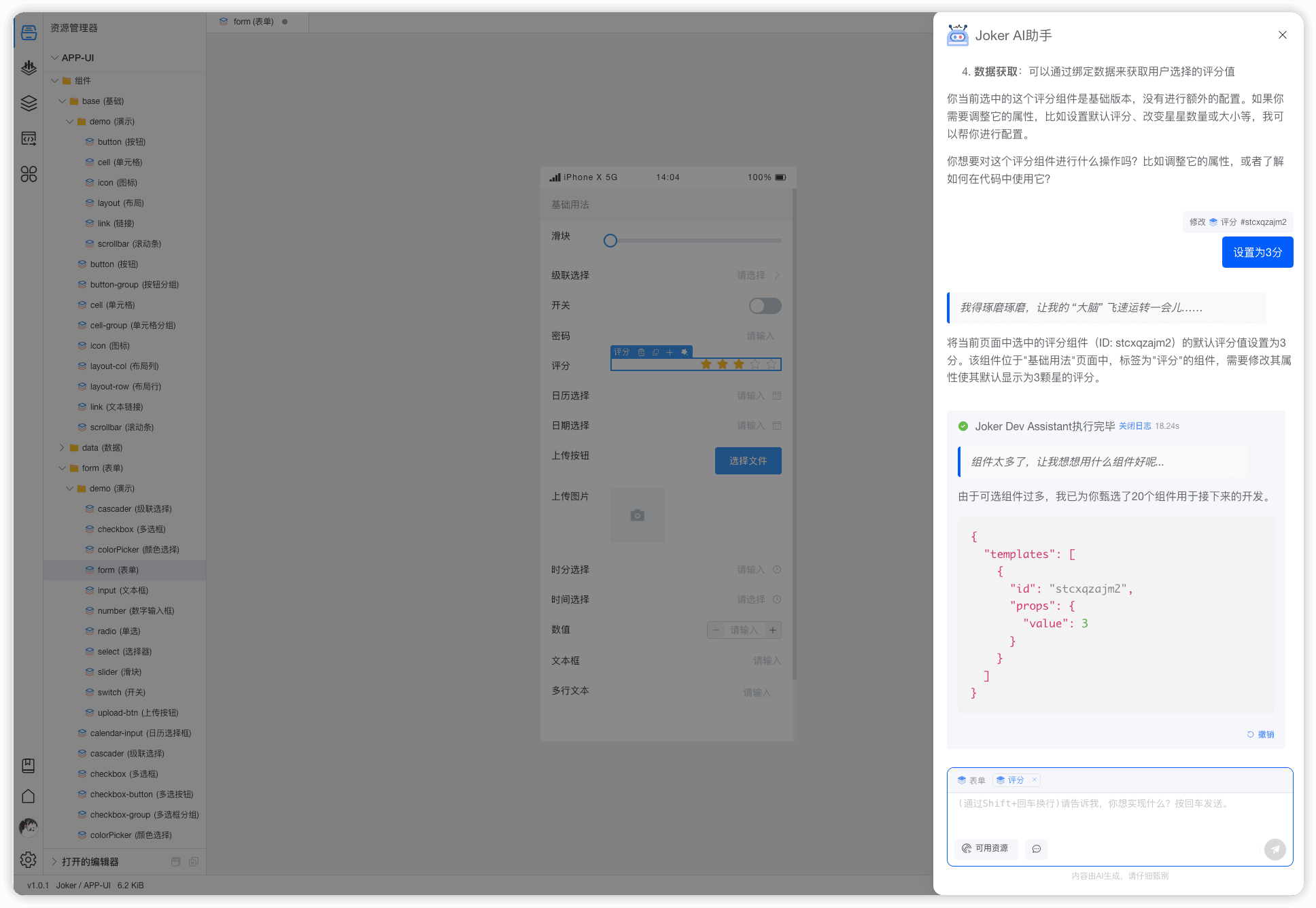Open slider (滑块) in file tree
The width and height of the screenshot is (1316, 908).
119,672
